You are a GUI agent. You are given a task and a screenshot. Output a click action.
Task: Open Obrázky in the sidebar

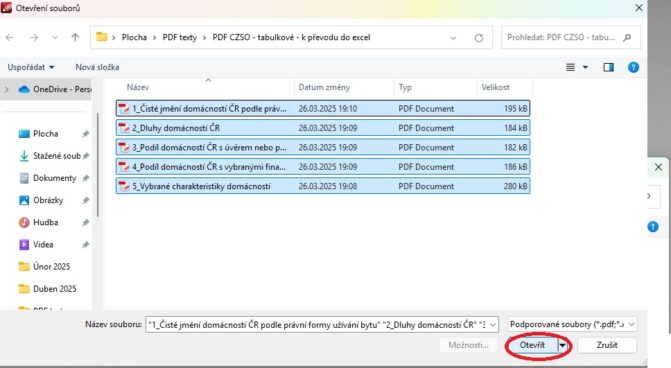[41, 200]
